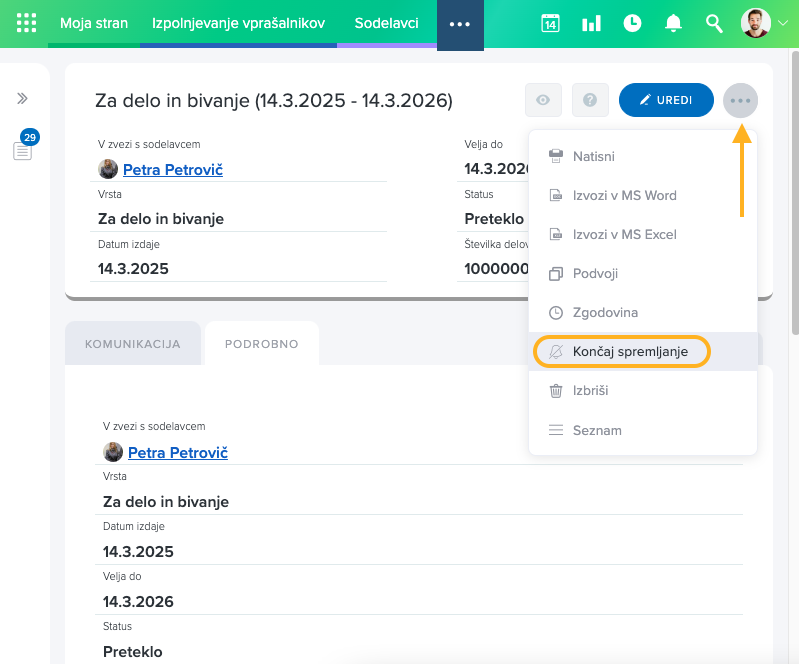Switch to the Komunikacija tab
This screenshot has height=664, width=799.
point(133,344)
